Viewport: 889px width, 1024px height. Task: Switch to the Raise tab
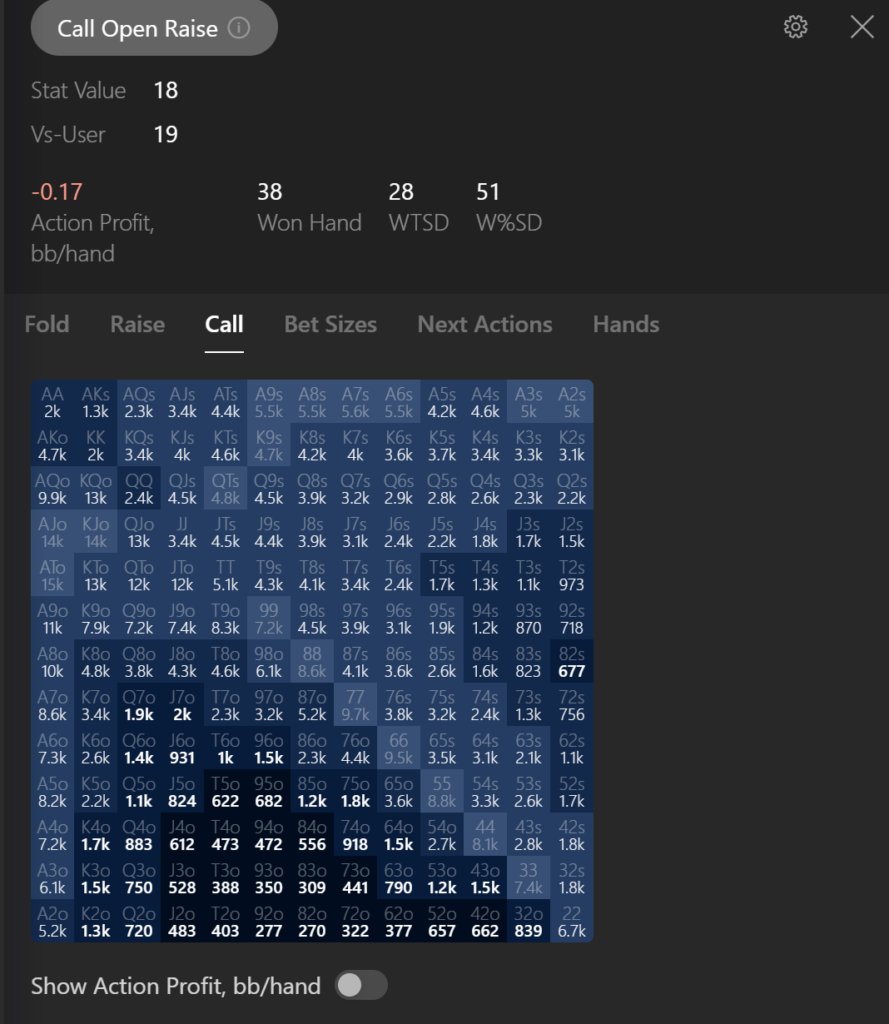point(137,325)
